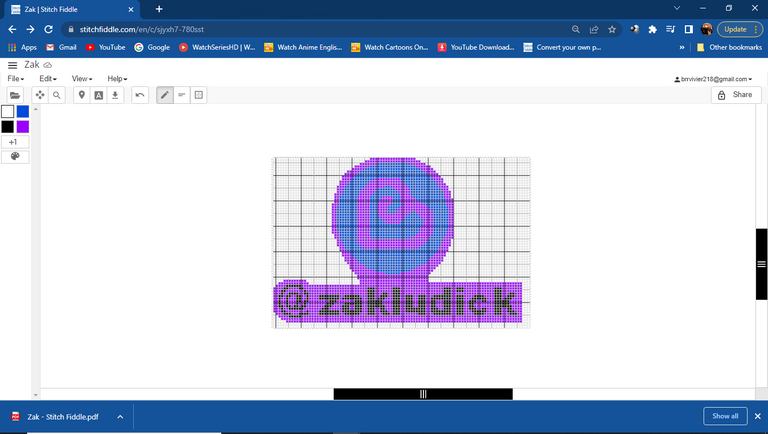Click the download arrow toolbar icon
This screenshot has height=434, width=768.
pyautogui.click(x=115, y=95)
